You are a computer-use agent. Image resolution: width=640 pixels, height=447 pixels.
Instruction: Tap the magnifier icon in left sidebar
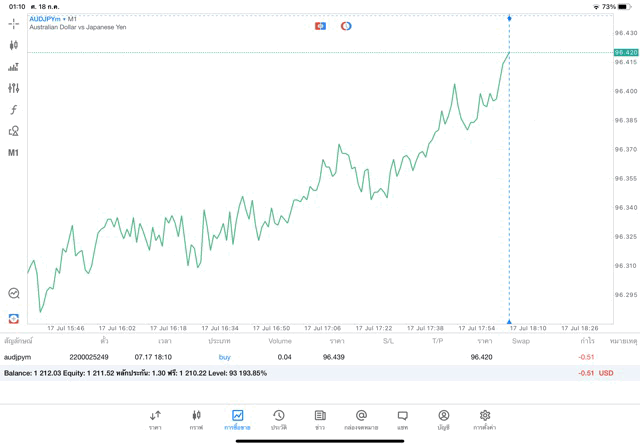coord(13,293)
